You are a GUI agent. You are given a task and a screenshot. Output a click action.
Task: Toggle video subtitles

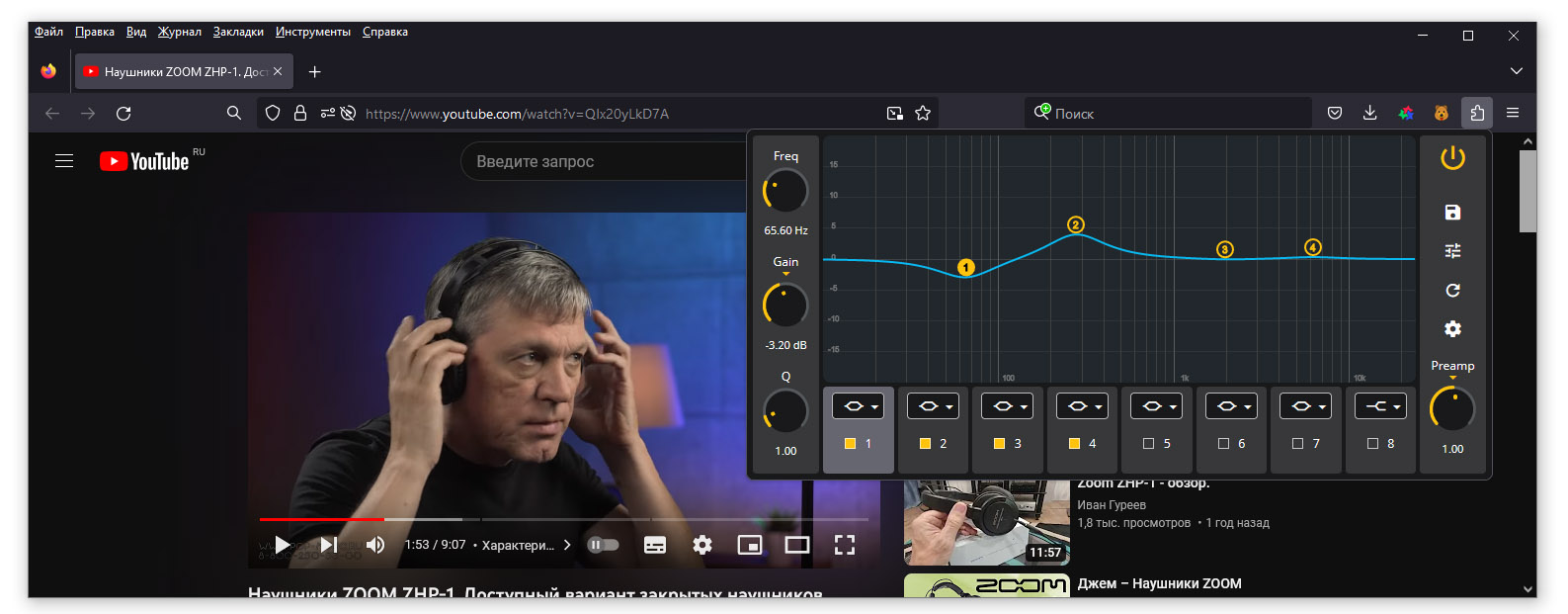click(x=655, y=545)
